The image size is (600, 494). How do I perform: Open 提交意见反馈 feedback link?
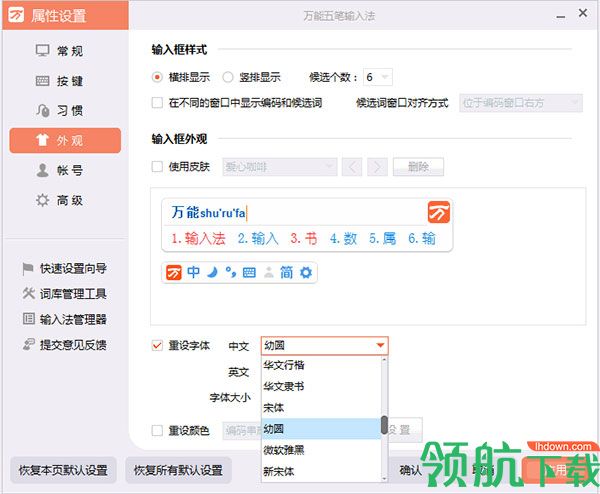[65, 345]
